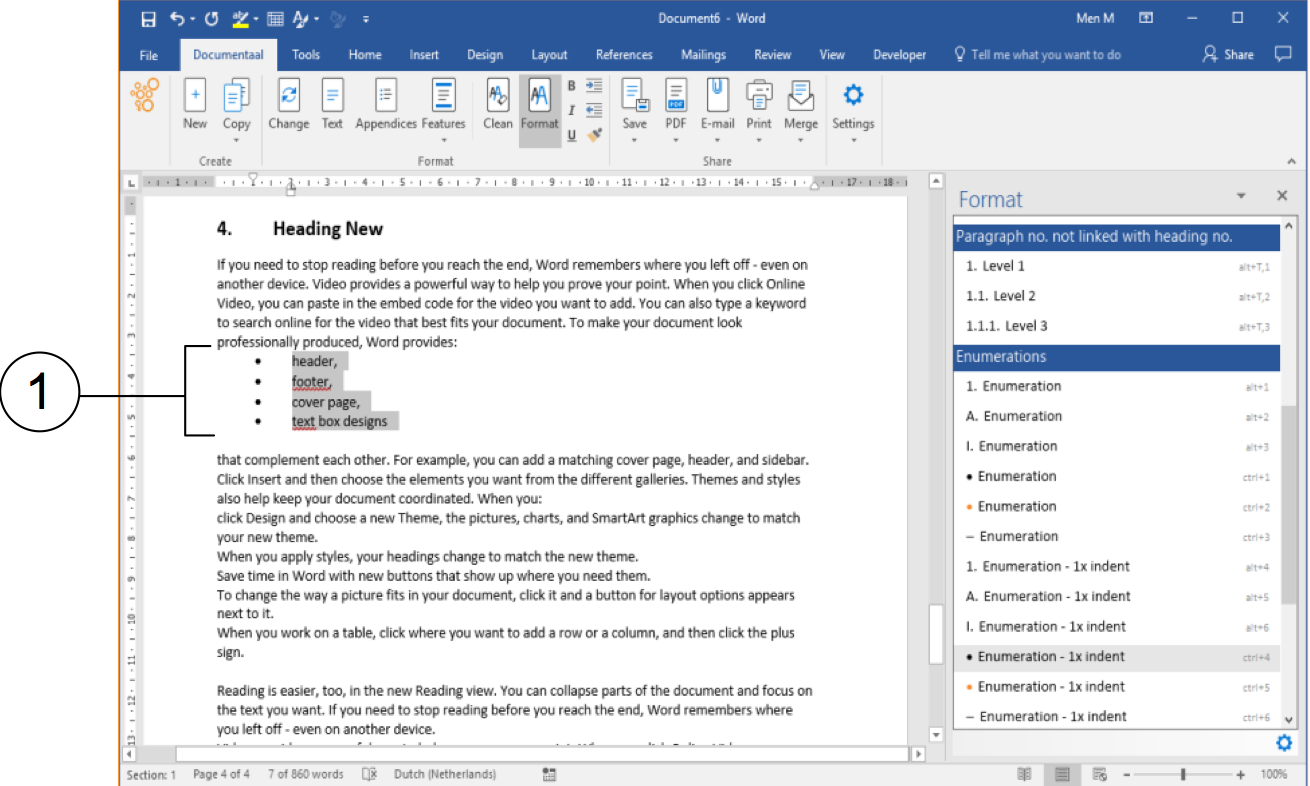Zoom out with the minus button
This screenshot has height=786, width=1310.
1125,775
